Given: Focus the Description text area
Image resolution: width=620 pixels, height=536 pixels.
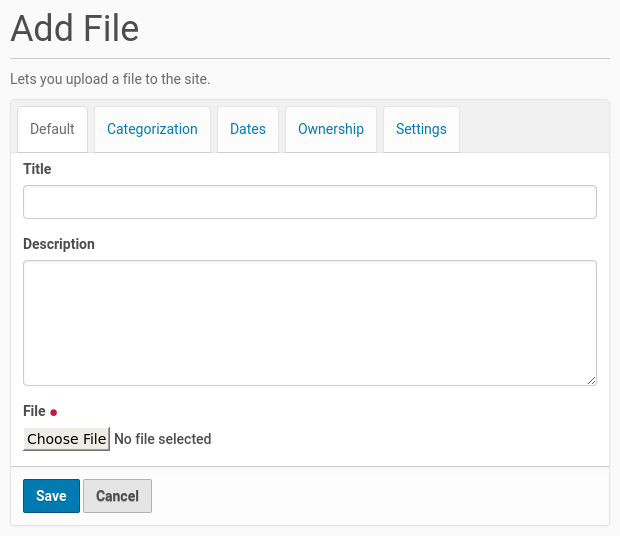Looking at the screenshot, I should [x=310, y=322].
